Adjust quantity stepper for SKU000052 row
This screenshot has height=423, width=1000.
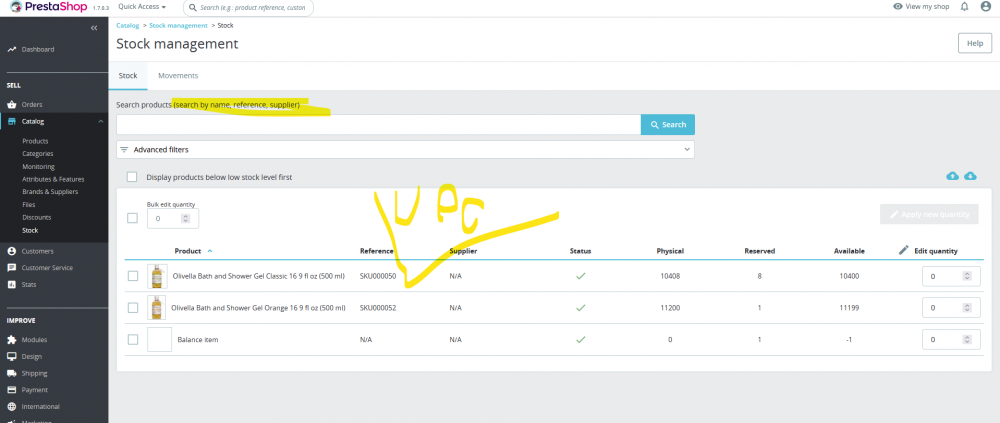(x=967, y=308)
